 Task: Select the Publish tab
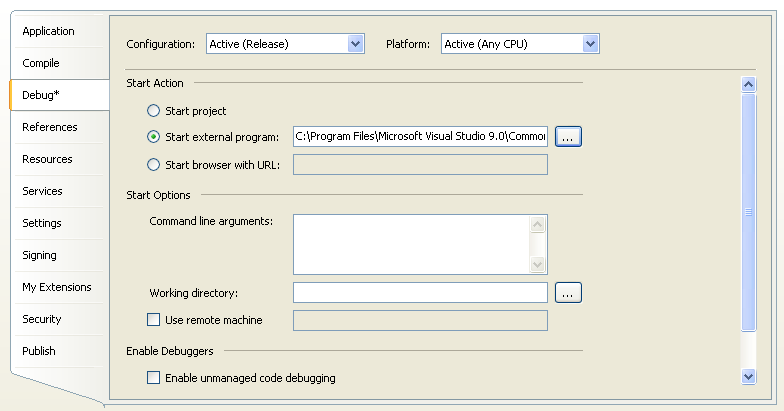[x=39, y=352]
